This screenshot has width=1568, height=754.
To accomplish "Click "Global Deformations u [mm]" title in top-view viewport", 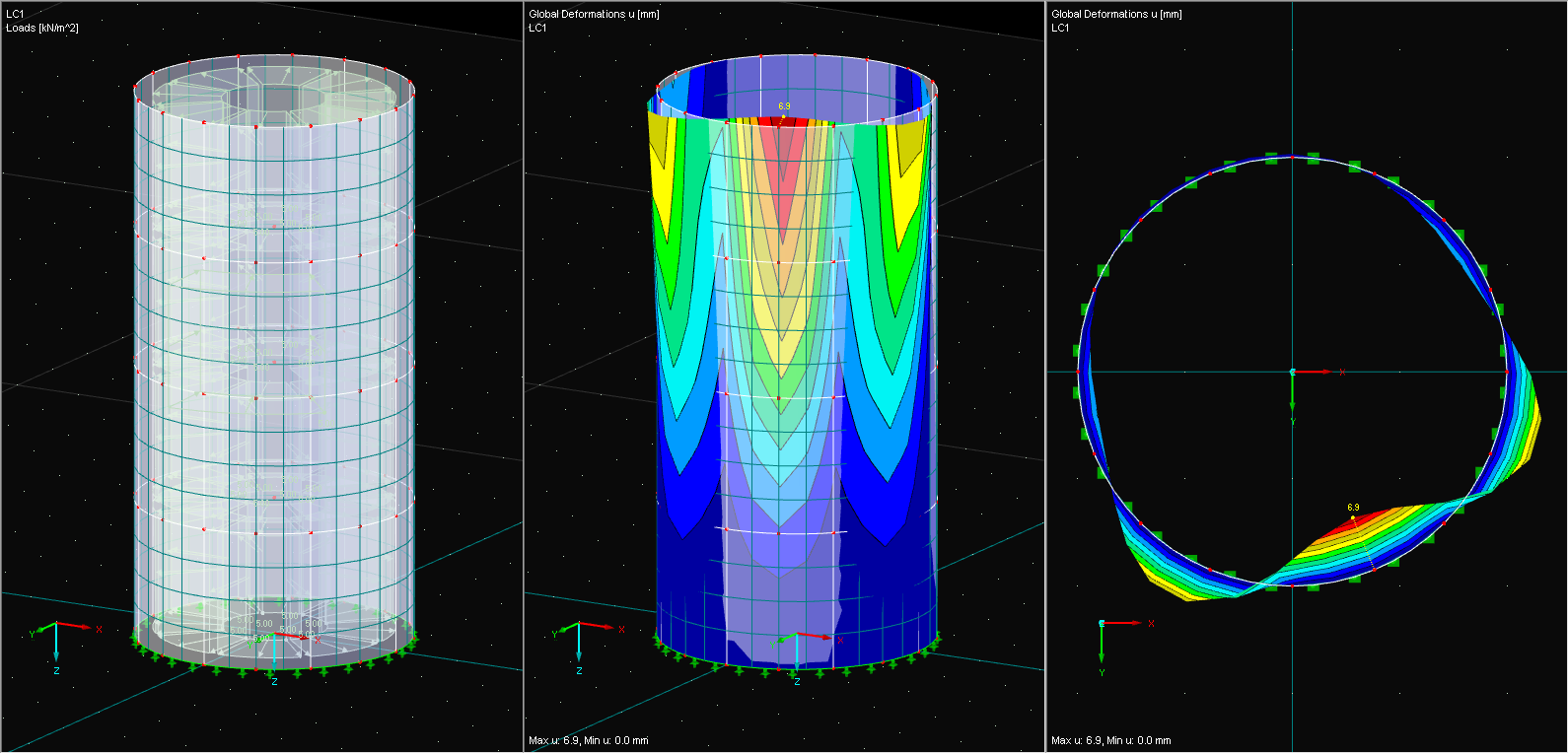I will [1116, 14].
